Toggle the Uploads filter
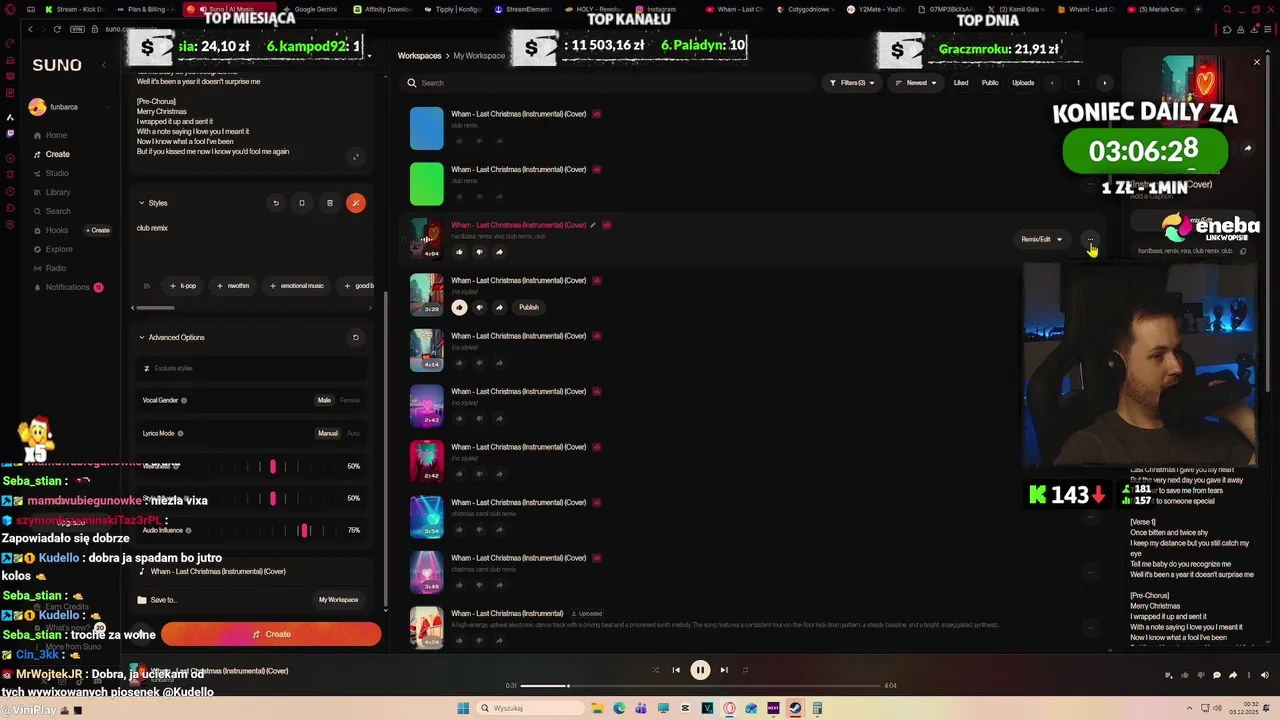This screenshot has height=720, width=1280. [1023, 83]
